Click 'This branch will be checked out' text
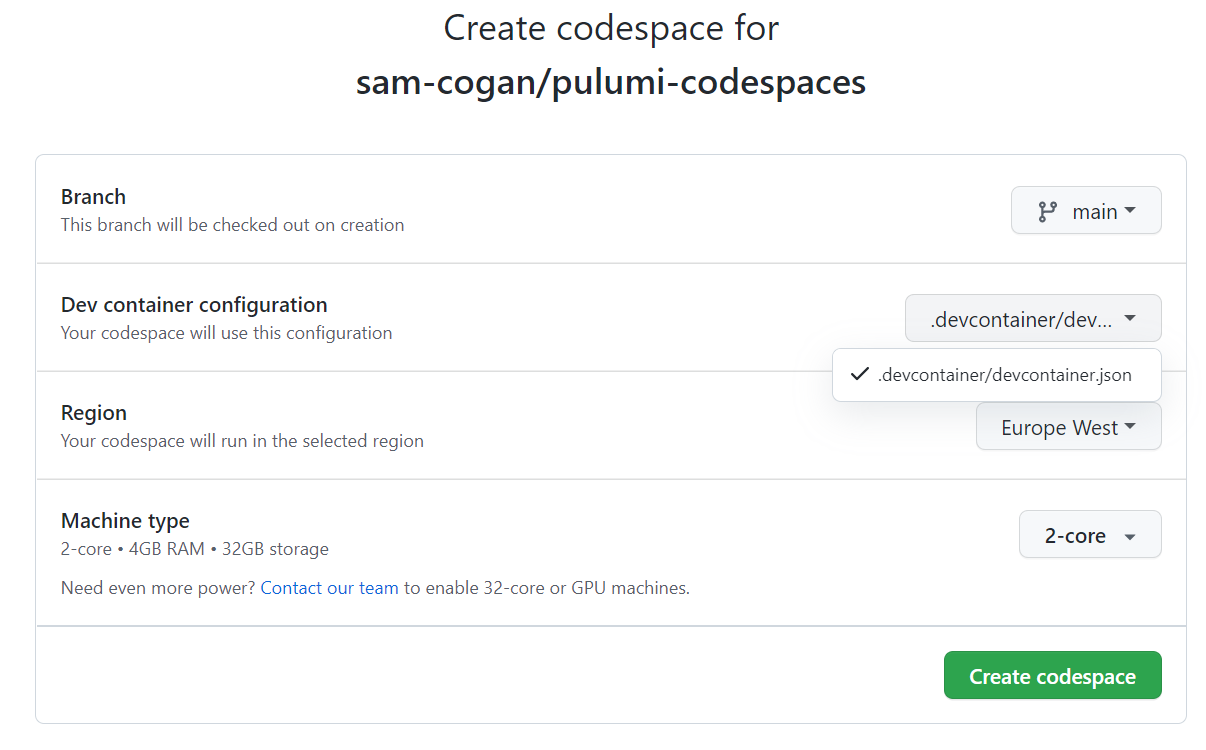The image size is (1206, 750). click(233, 225)
